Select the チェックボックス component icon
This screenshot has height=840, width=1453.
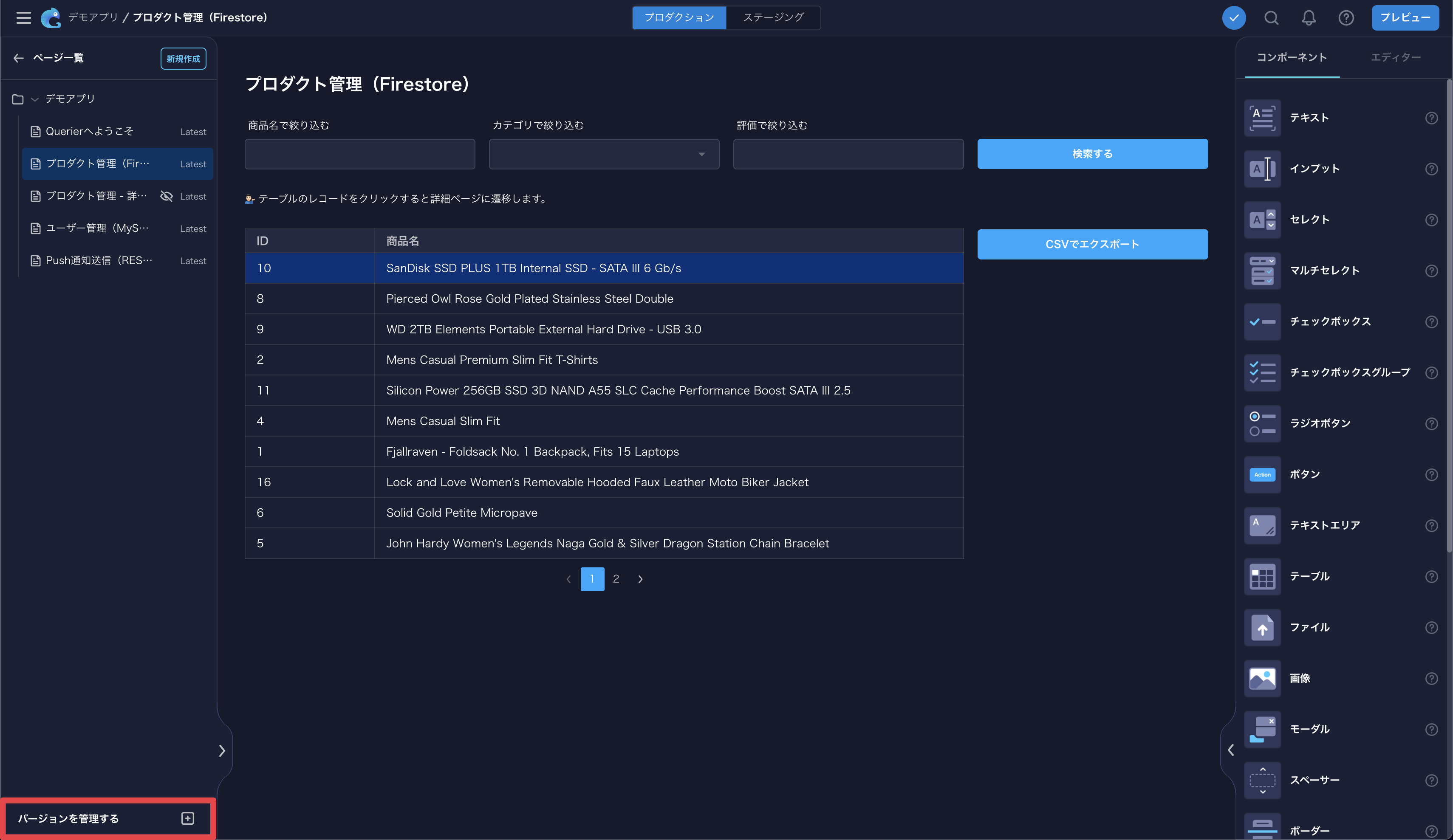tap(1262, 322)
